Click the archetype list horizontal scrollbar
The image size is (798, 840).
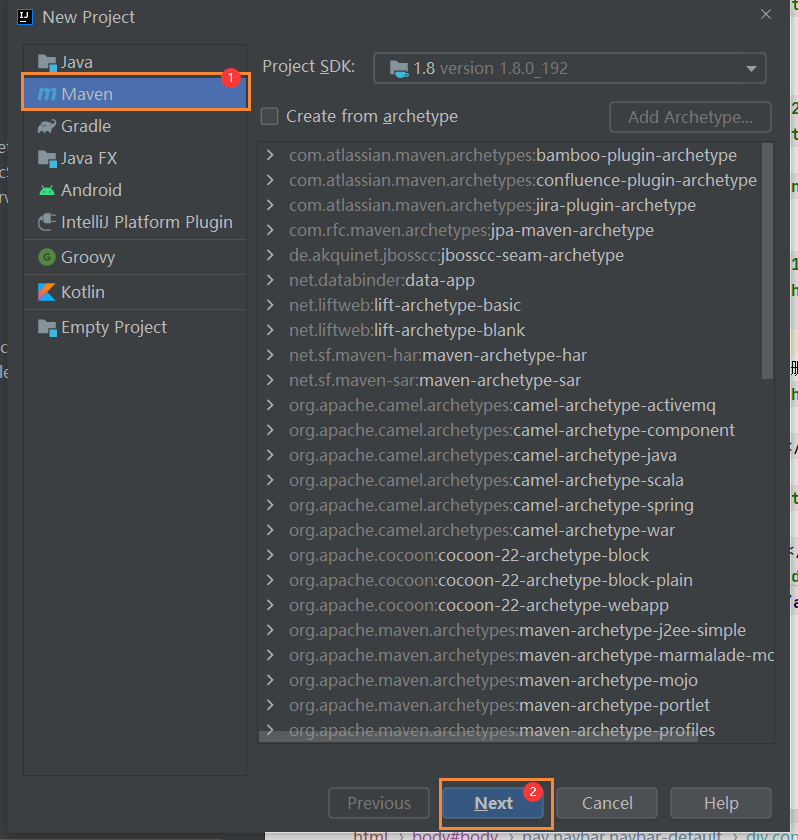(x=478, y=738)
